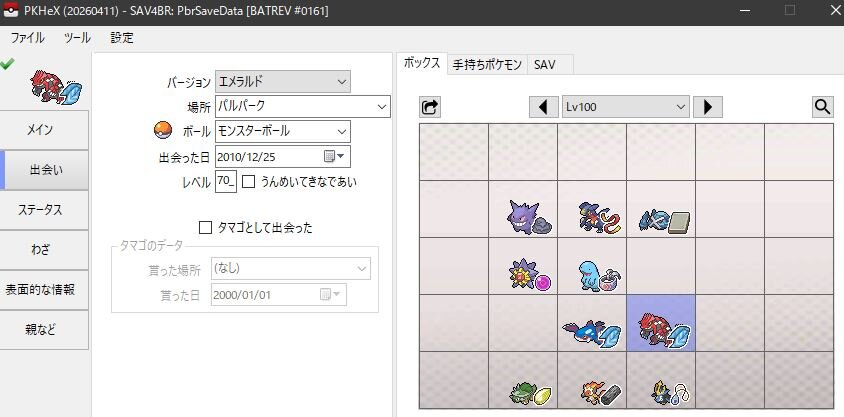Click the green legality checkmark icon
Screen dimensions: 844x417
[x=8, y=63]
